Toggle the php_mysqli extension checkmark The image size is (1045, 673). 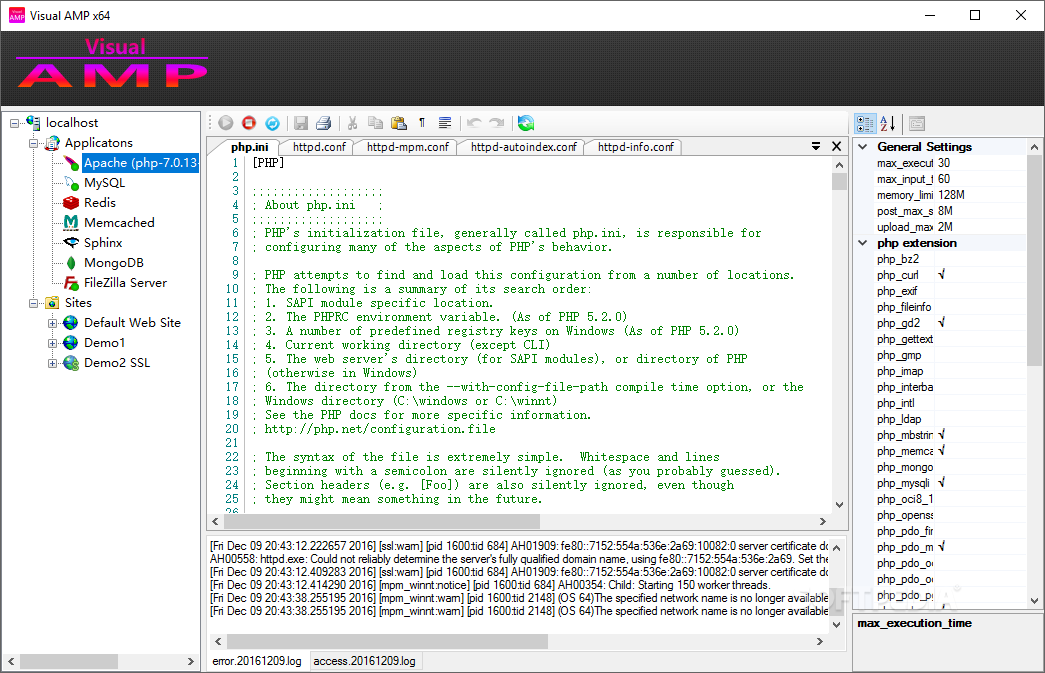pyautogui.click(x=941, y=482)
